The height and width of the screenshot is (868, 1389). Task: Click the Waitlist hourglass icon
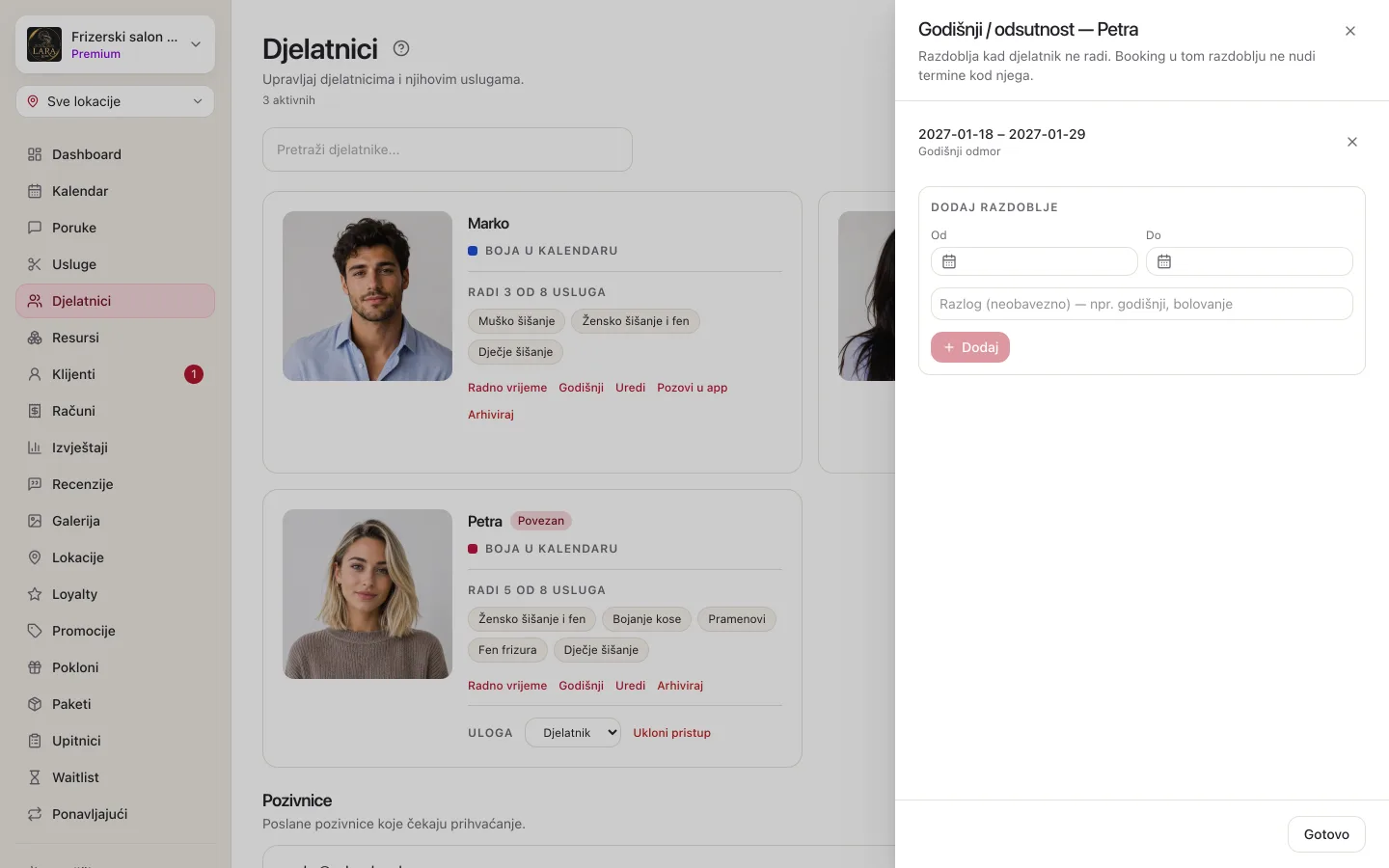pyautogui.click(x=35, y=777)
